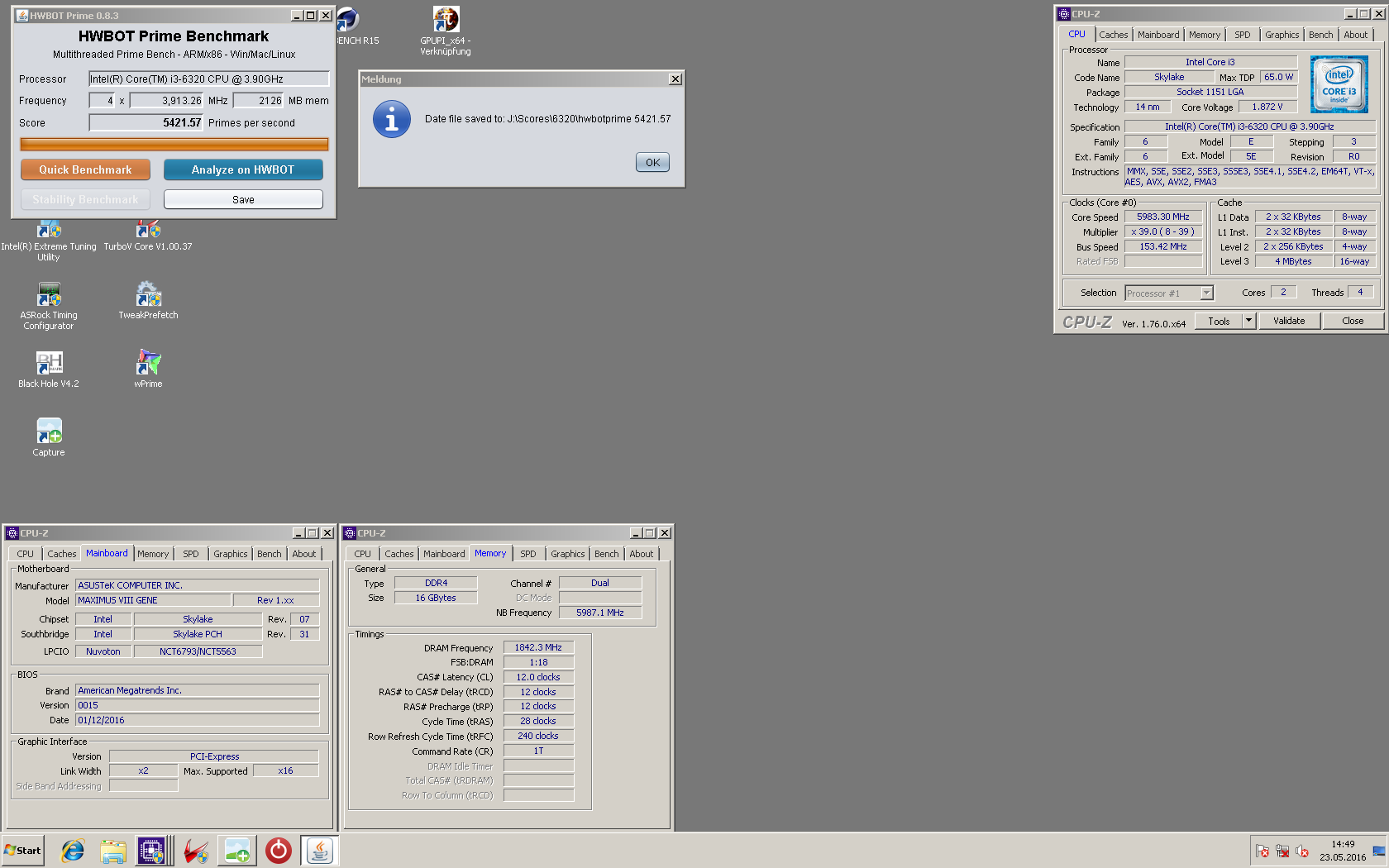Viewport: 1389px width, 868px height.
Task: Open SPD tab in the top-right CPU-Z
Action: [1242, 35]
